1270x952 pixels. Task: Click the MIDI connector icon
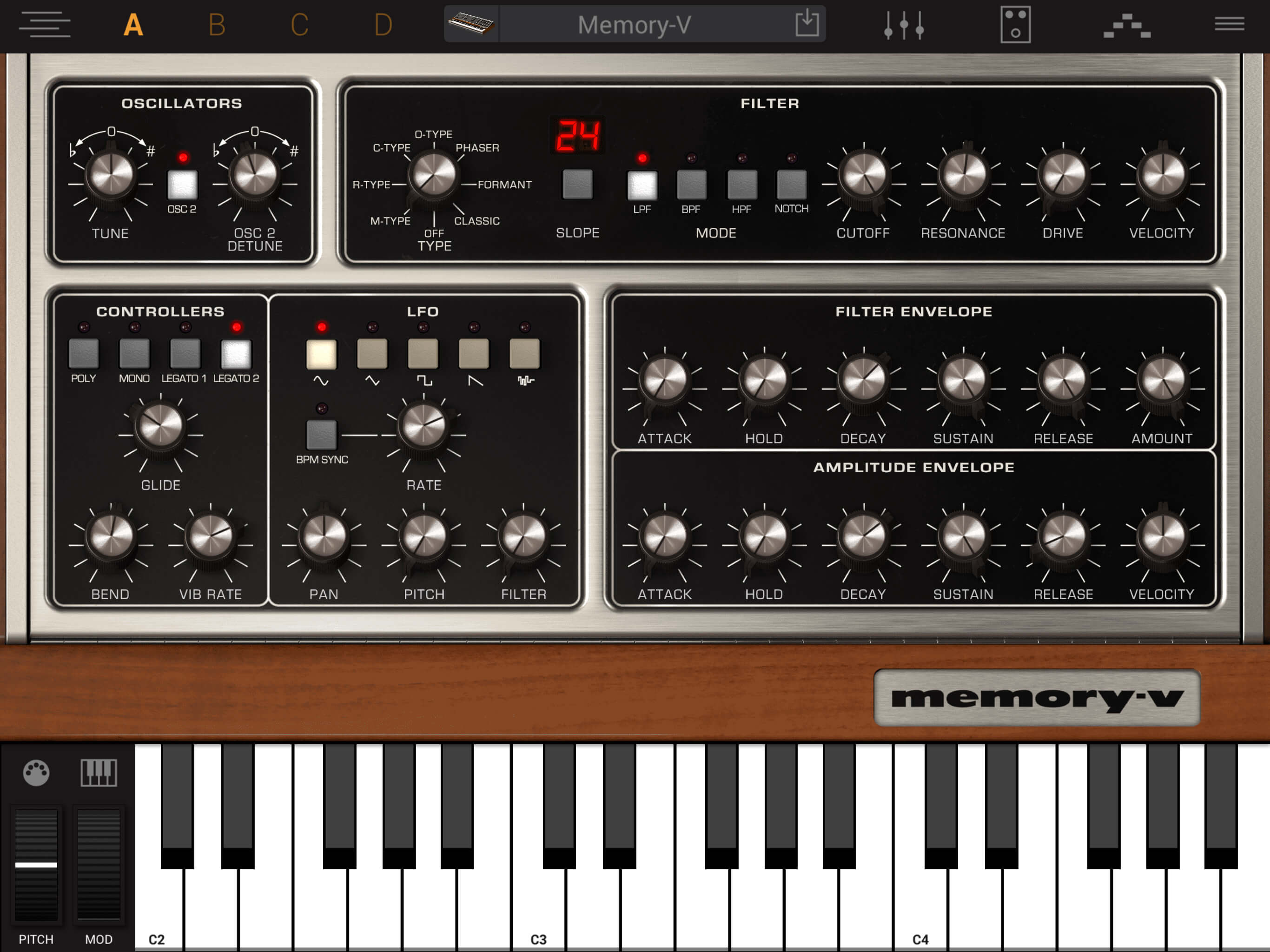click(36, 773)
